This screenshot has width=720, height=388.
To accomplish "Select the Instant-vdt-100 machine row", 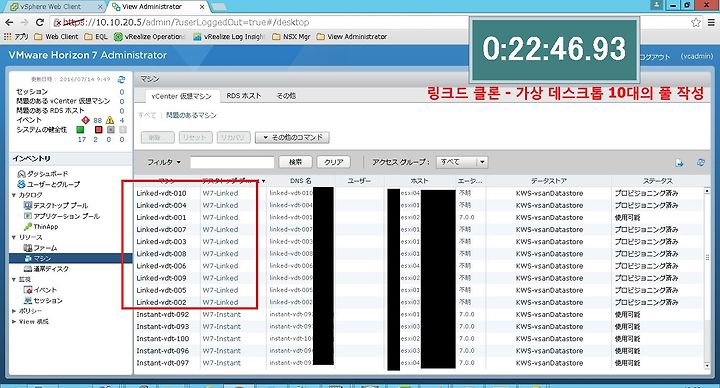I will tap(419, 338).
